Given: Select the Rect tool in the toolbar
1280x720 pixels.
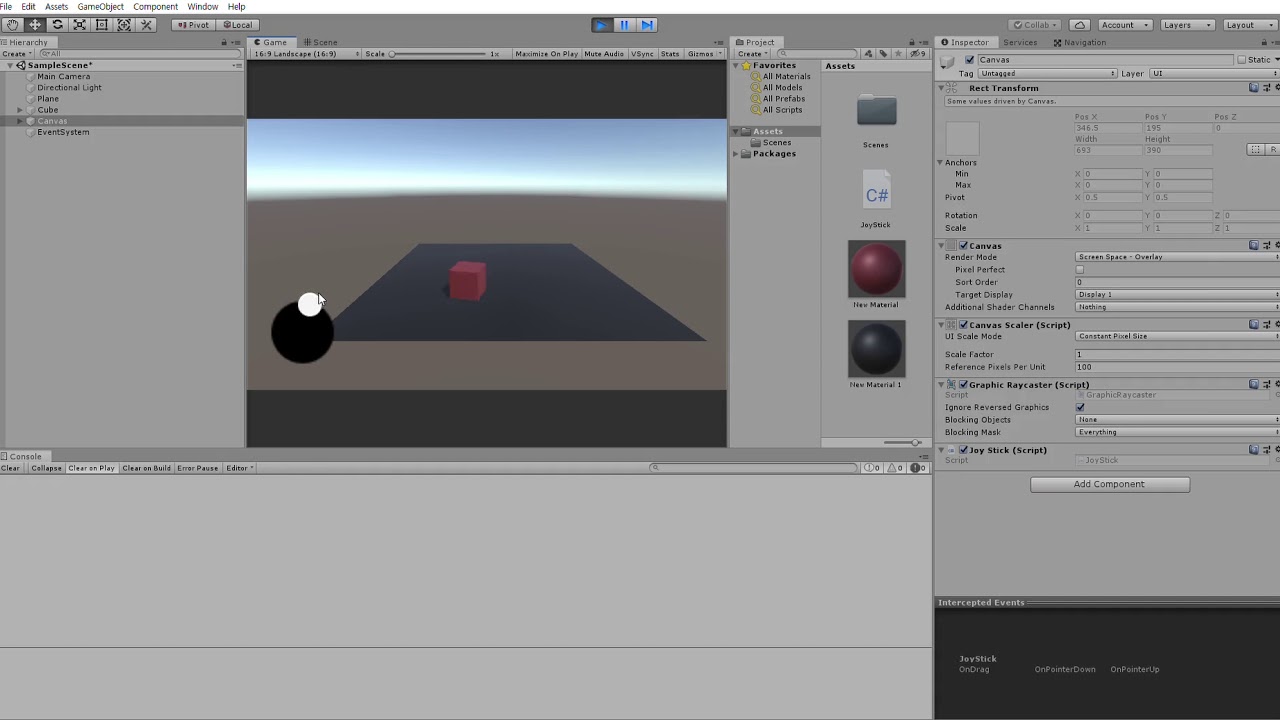Looking at the screenshot, I should pos(101,25).
